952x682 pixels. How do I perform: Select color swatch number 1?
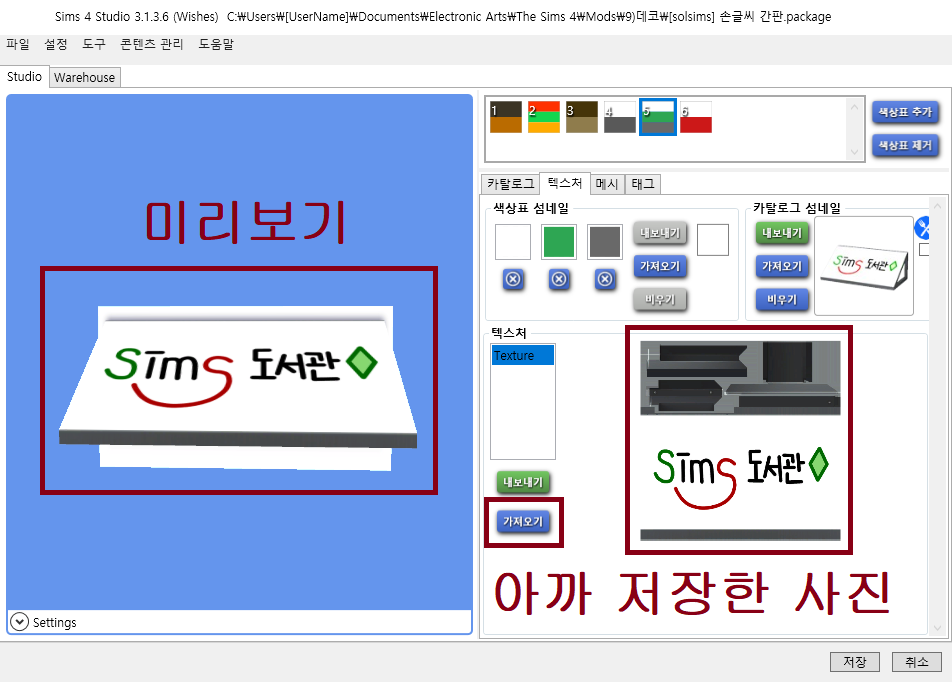(x=506, y=117)
